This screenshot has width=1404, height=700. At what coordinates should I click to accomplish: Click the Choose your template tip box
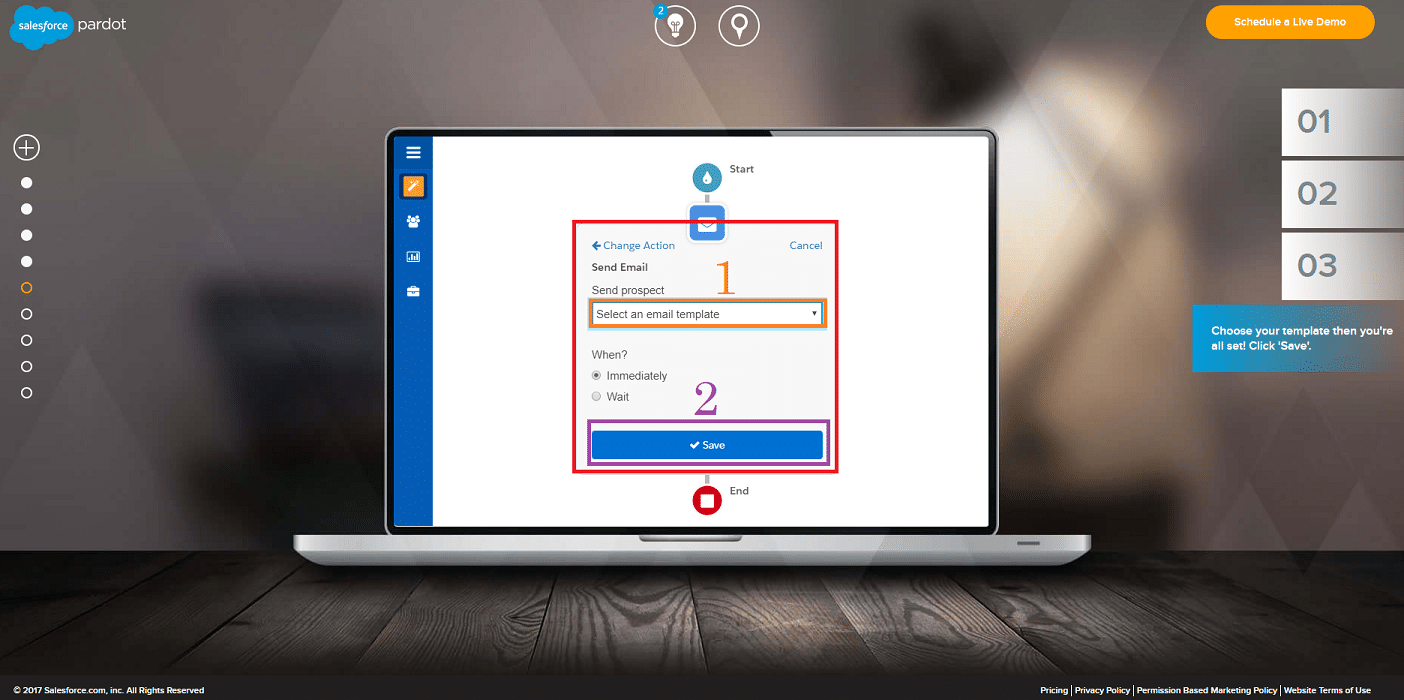(1298, 338)
